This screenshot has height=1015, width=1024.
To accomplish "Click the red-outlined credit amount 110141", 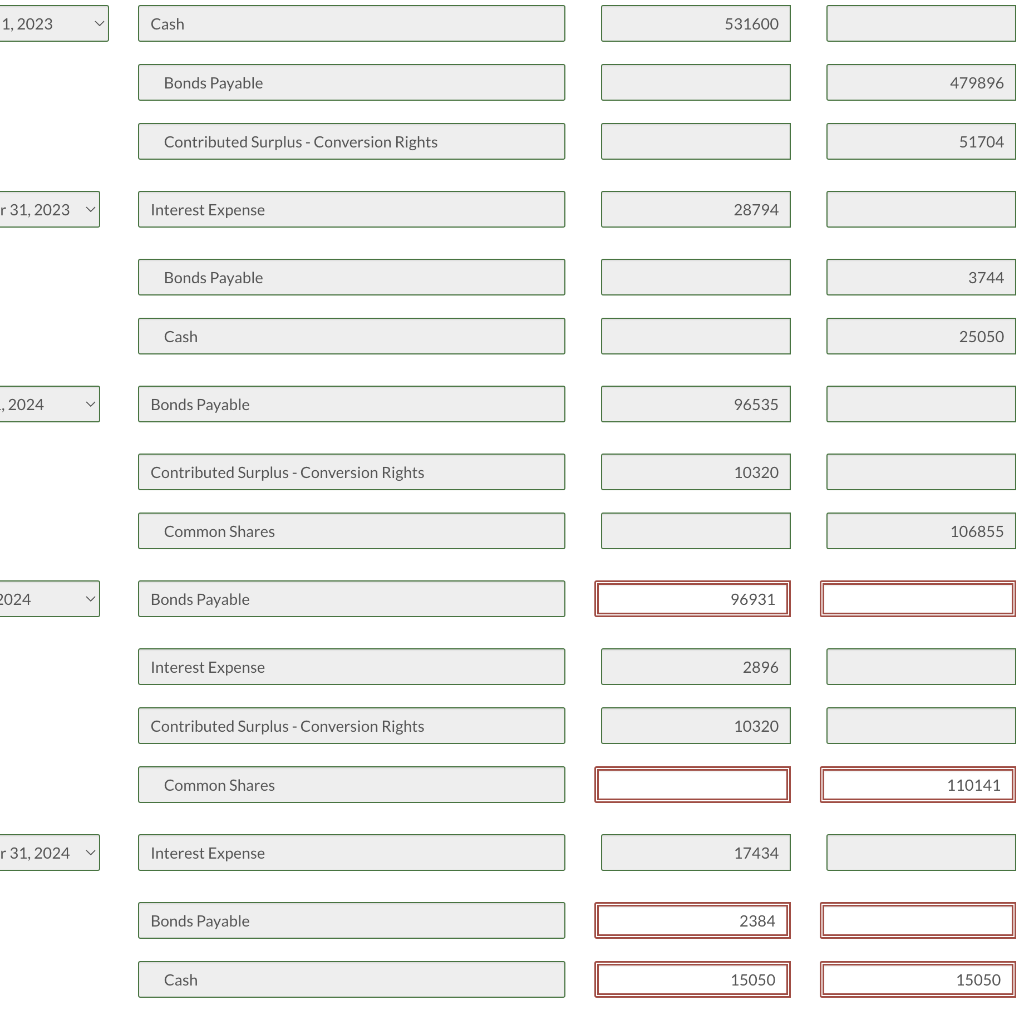I will point(918,784).
